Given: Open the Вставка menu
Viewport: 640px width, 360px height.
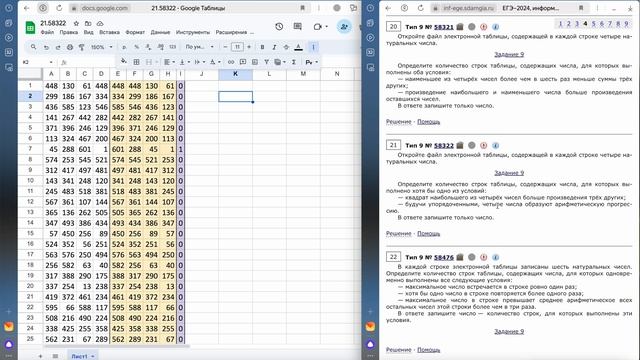Looking at the screenshot, I should point(109,32).
